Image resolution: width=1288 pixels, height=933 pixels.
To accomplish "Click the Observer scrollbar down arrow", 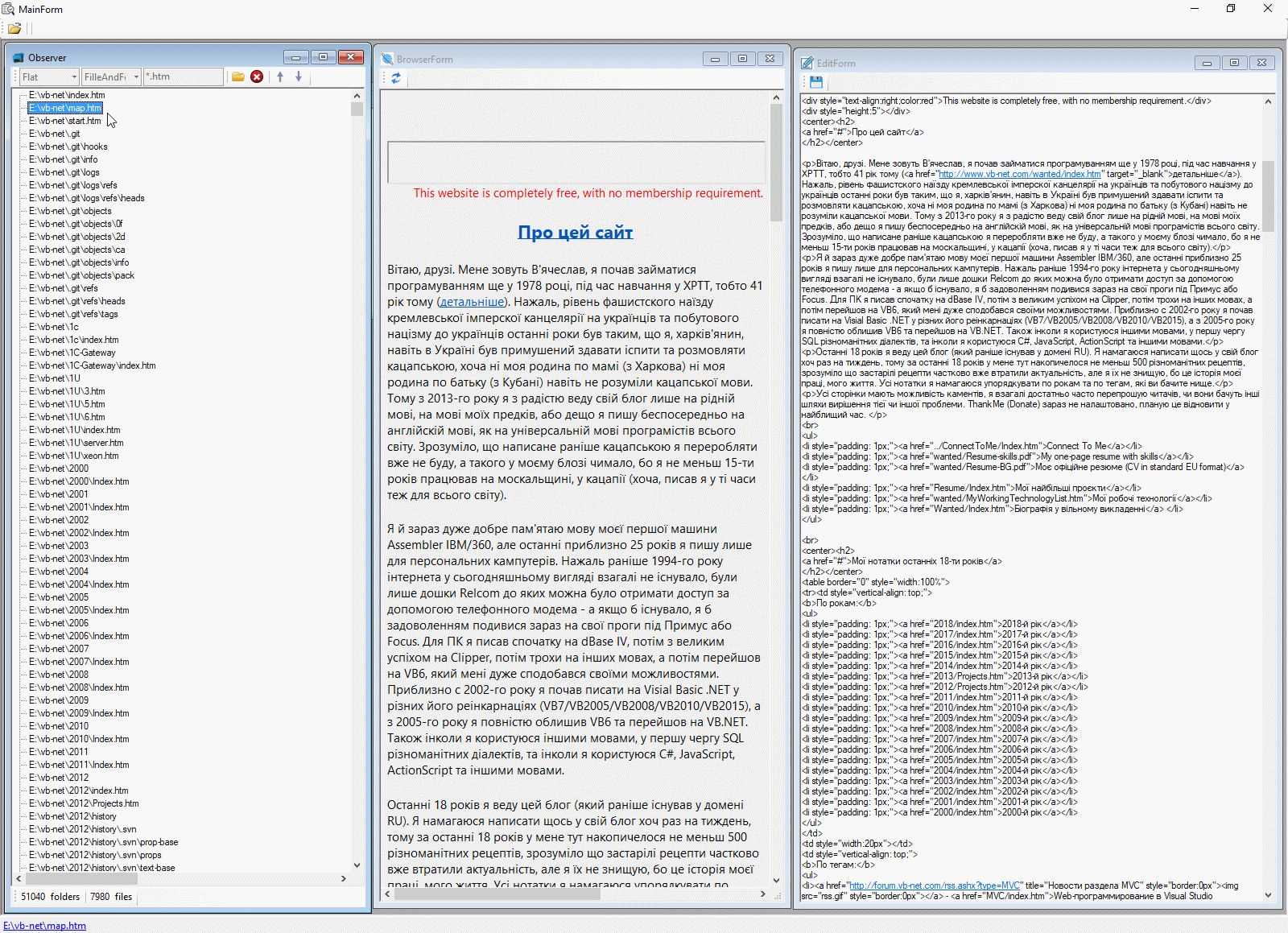I will tap(357, 865).
